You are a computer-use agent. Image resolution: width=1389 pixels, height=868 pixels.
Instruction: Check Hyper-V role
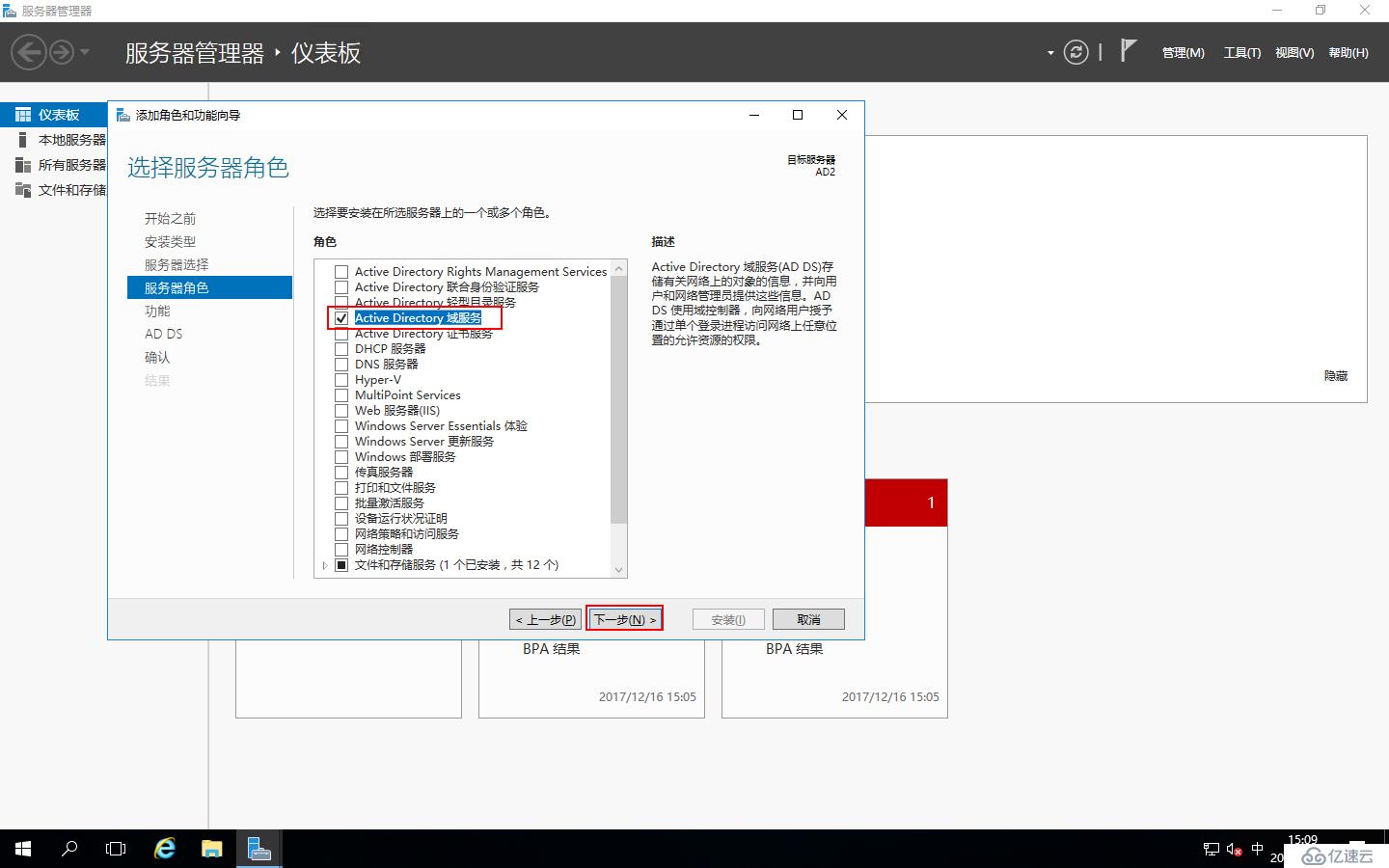(x=341, y=380)
